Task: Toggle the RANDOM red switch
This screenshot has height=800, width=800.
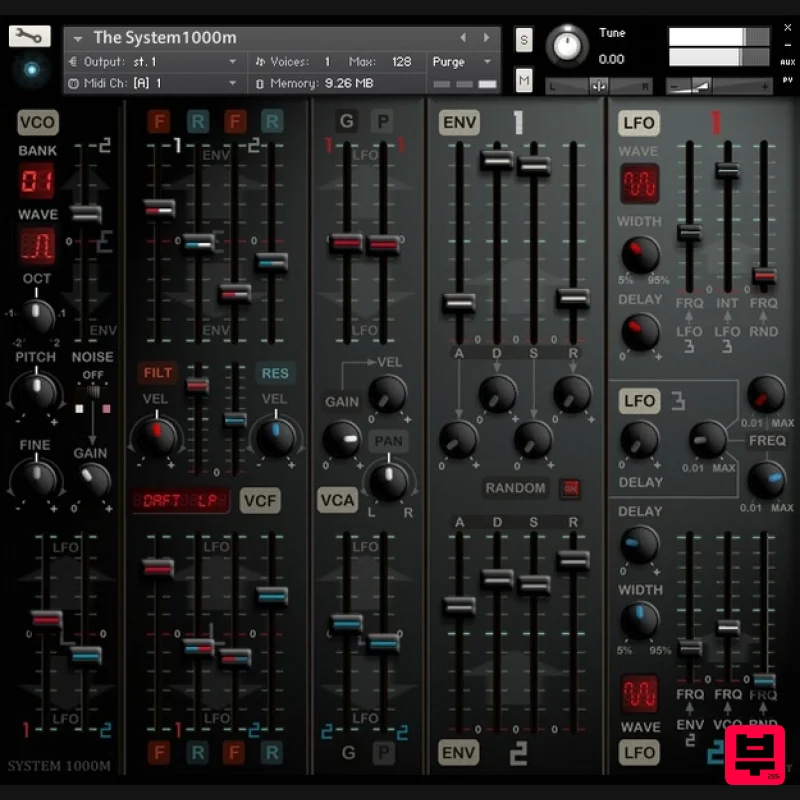Action: 570,488
